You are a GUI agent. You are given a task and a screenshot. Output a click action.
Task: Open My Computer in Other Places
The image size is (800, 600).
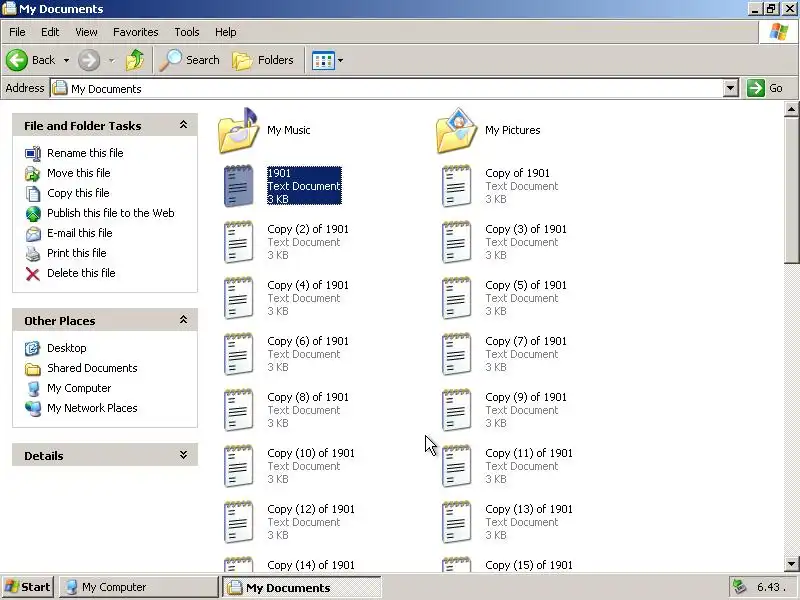(79, 388)
